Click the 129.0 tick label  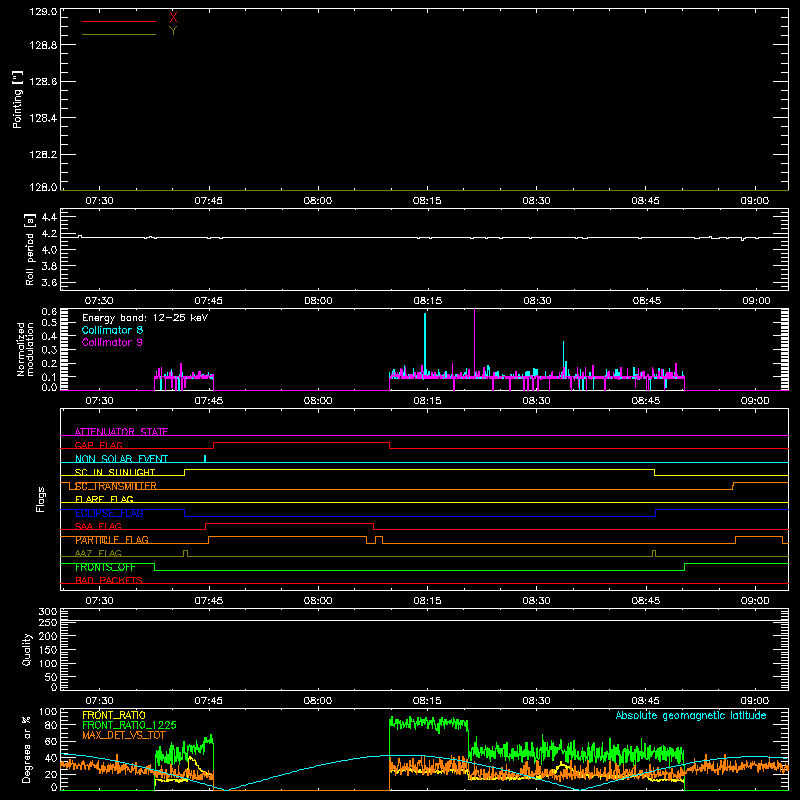(x=43, y=11)
